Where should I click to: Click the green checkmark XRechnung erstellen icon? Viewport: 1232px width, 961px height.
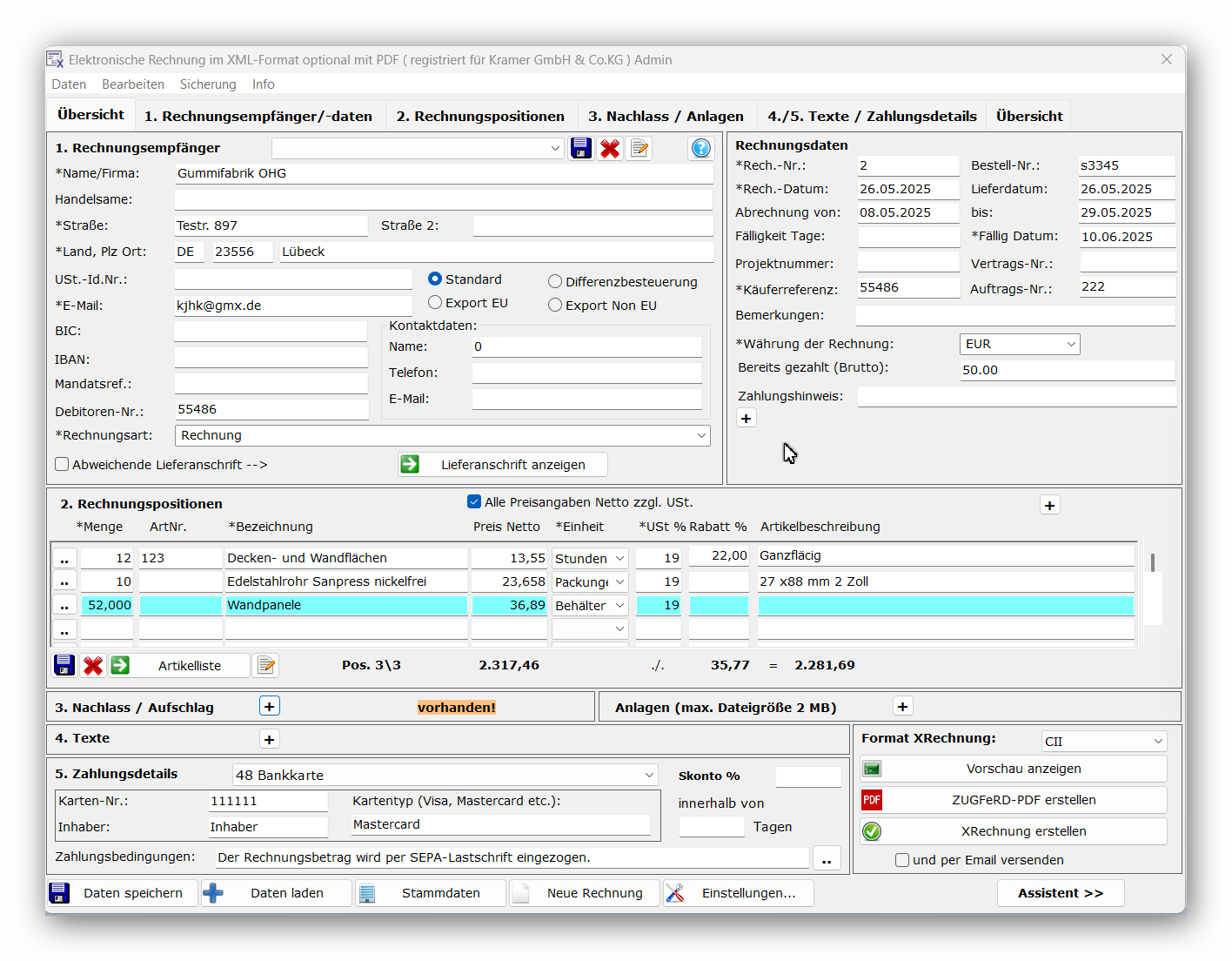tap(872, 831)
